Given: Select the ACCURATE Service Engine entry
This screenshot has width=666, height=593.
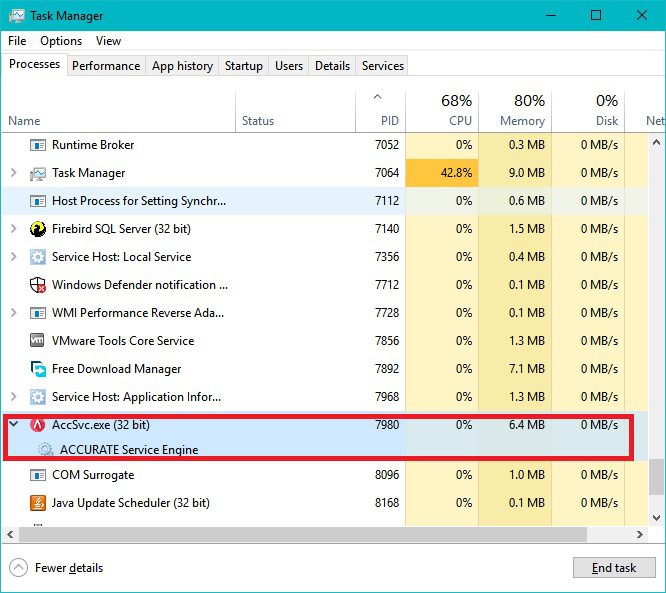Looking at the screenshot, I should coord(129,450).
